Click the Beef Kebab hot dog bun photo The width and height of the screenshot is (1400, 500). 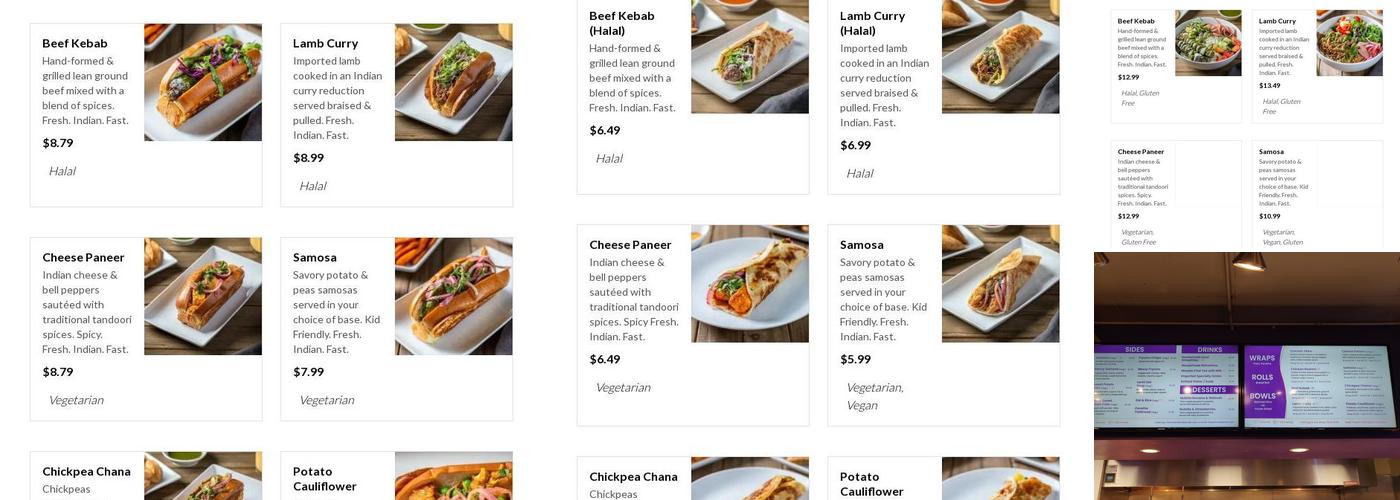coord(203,82)
